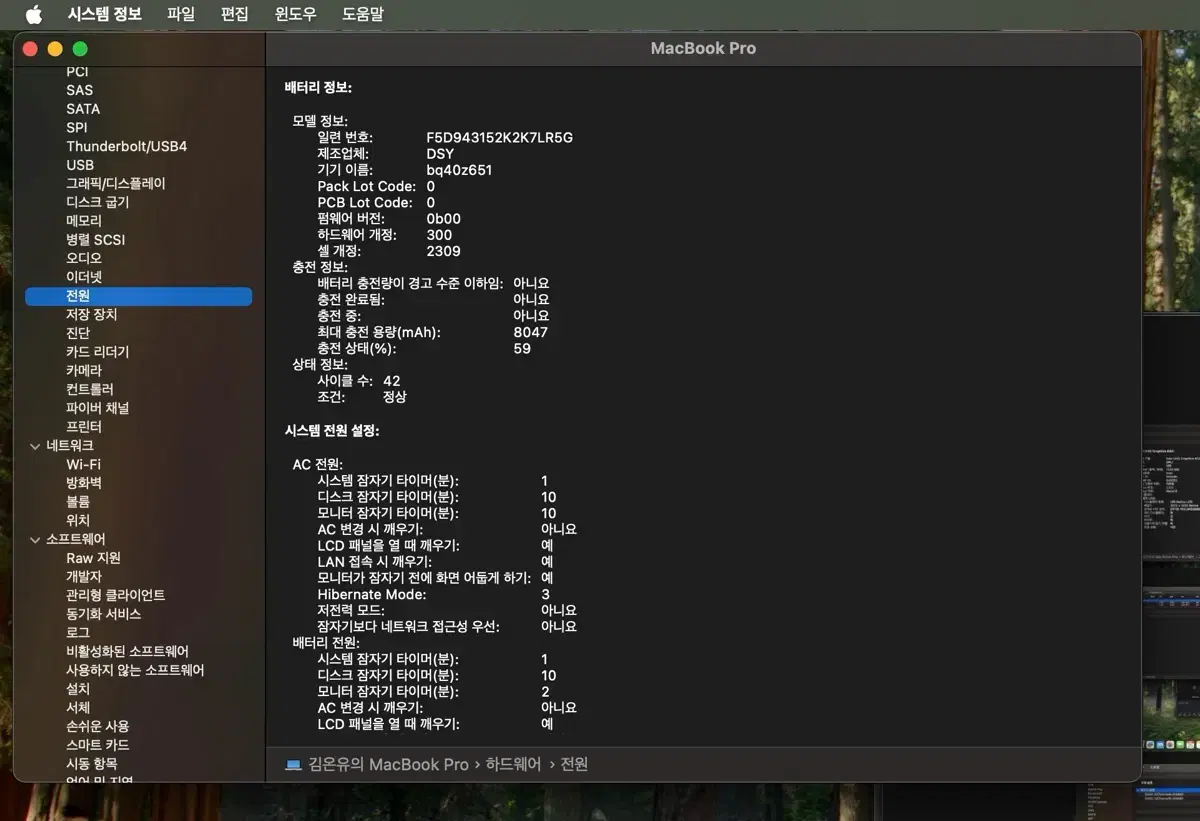Image resolution: width=1200 pixels, height=821 pixels.
Task: Select 방화벽 in the sidebar
Action: (84, 483)
